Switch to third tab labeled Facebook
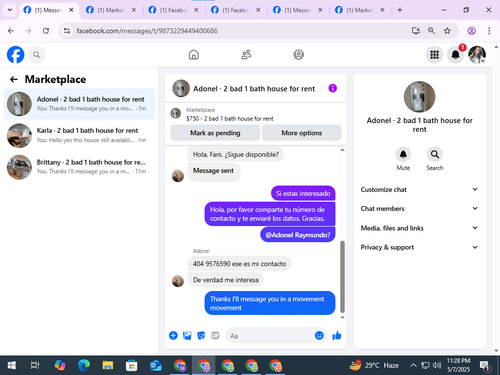The width and height of the screenshot is (500, 375). 173,10
